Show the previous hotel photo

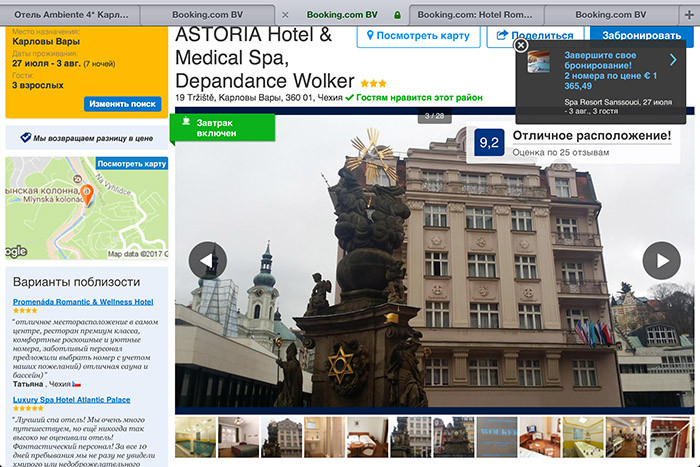(x=208, y=260)
